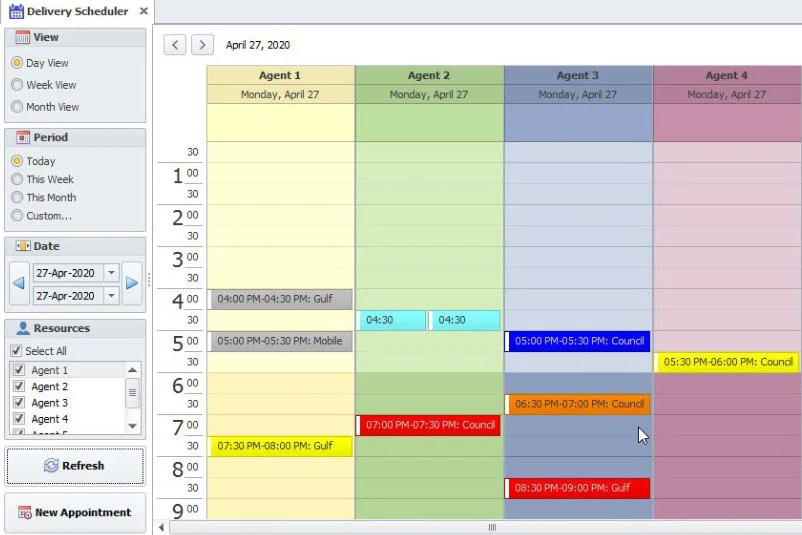Open the red 07:00 PM Council appointment

pyautogui.click(x=429, y=425)
